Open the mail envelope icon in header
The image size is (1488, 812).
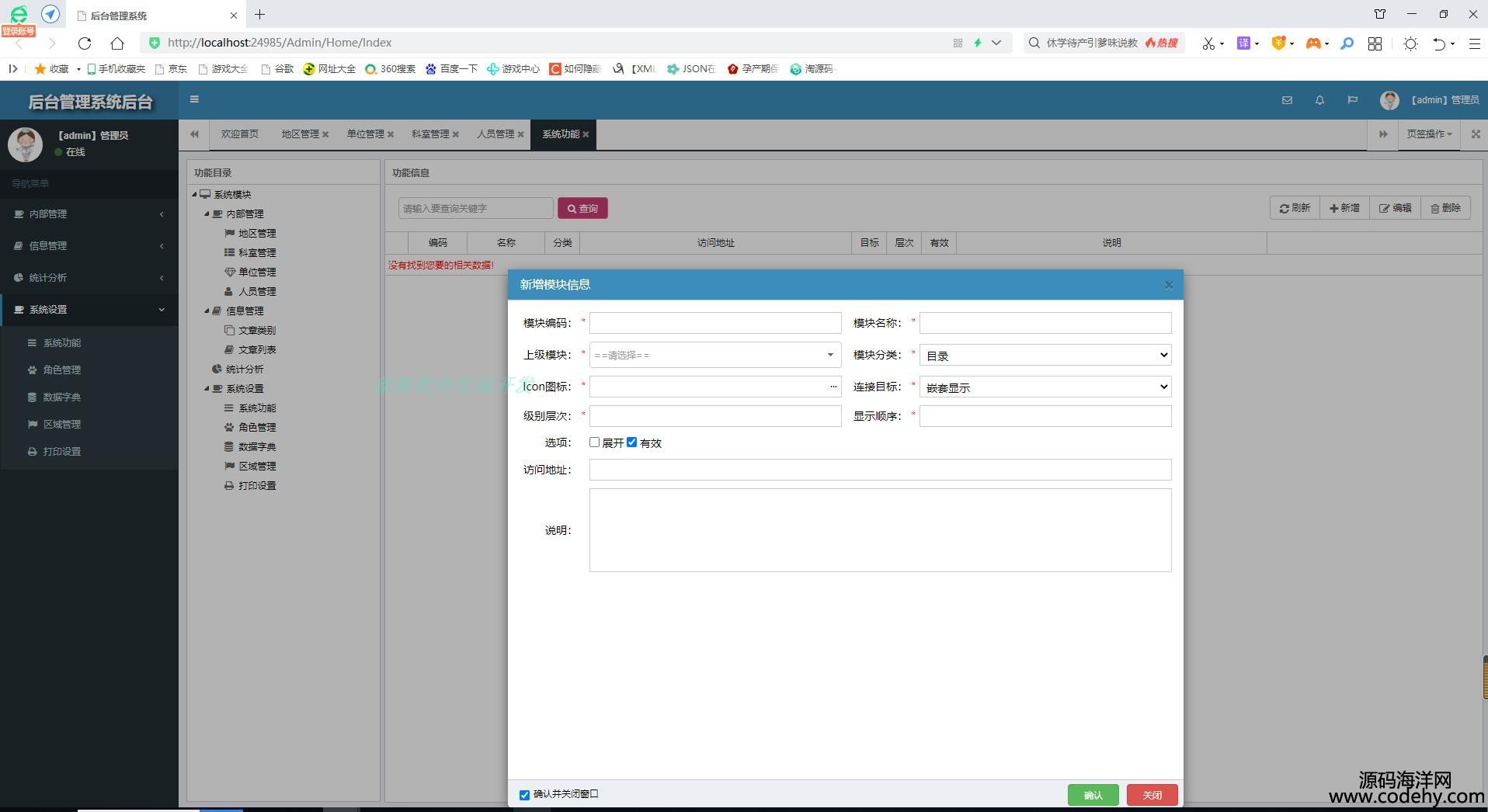click(x=1287, y=100)
